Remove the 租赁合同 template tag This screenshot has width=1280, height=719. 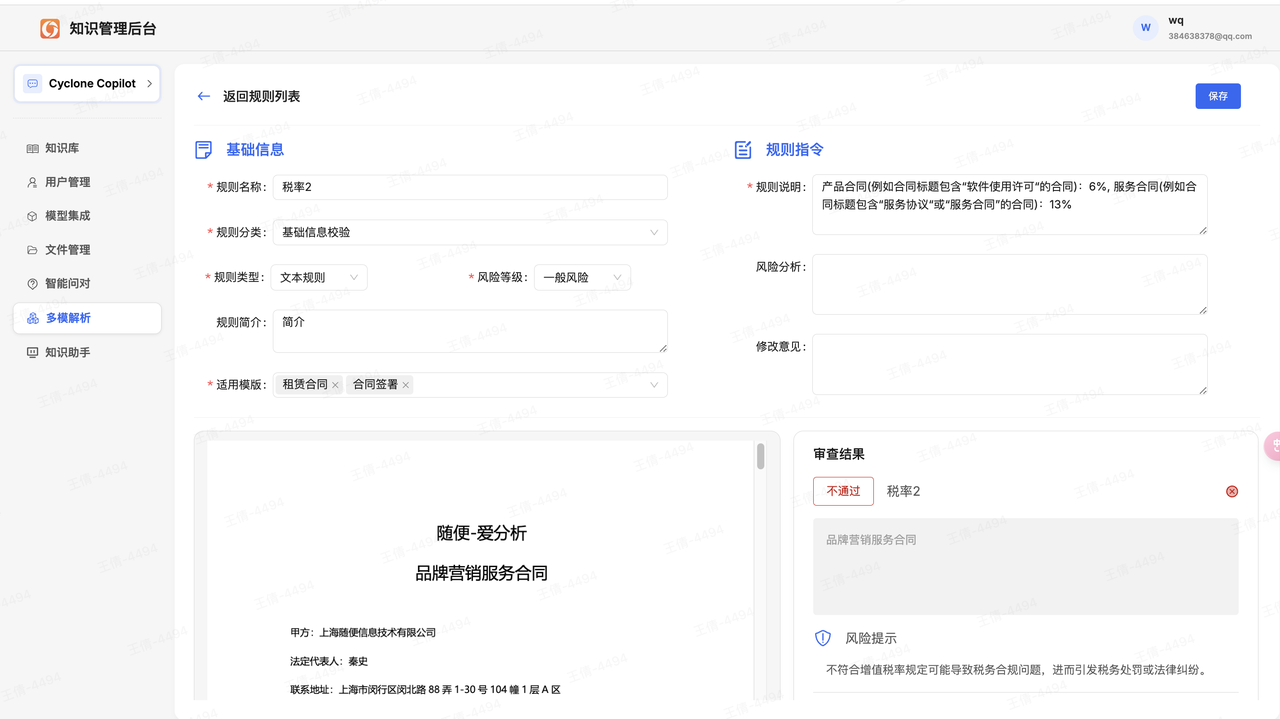tap(335, 385)
